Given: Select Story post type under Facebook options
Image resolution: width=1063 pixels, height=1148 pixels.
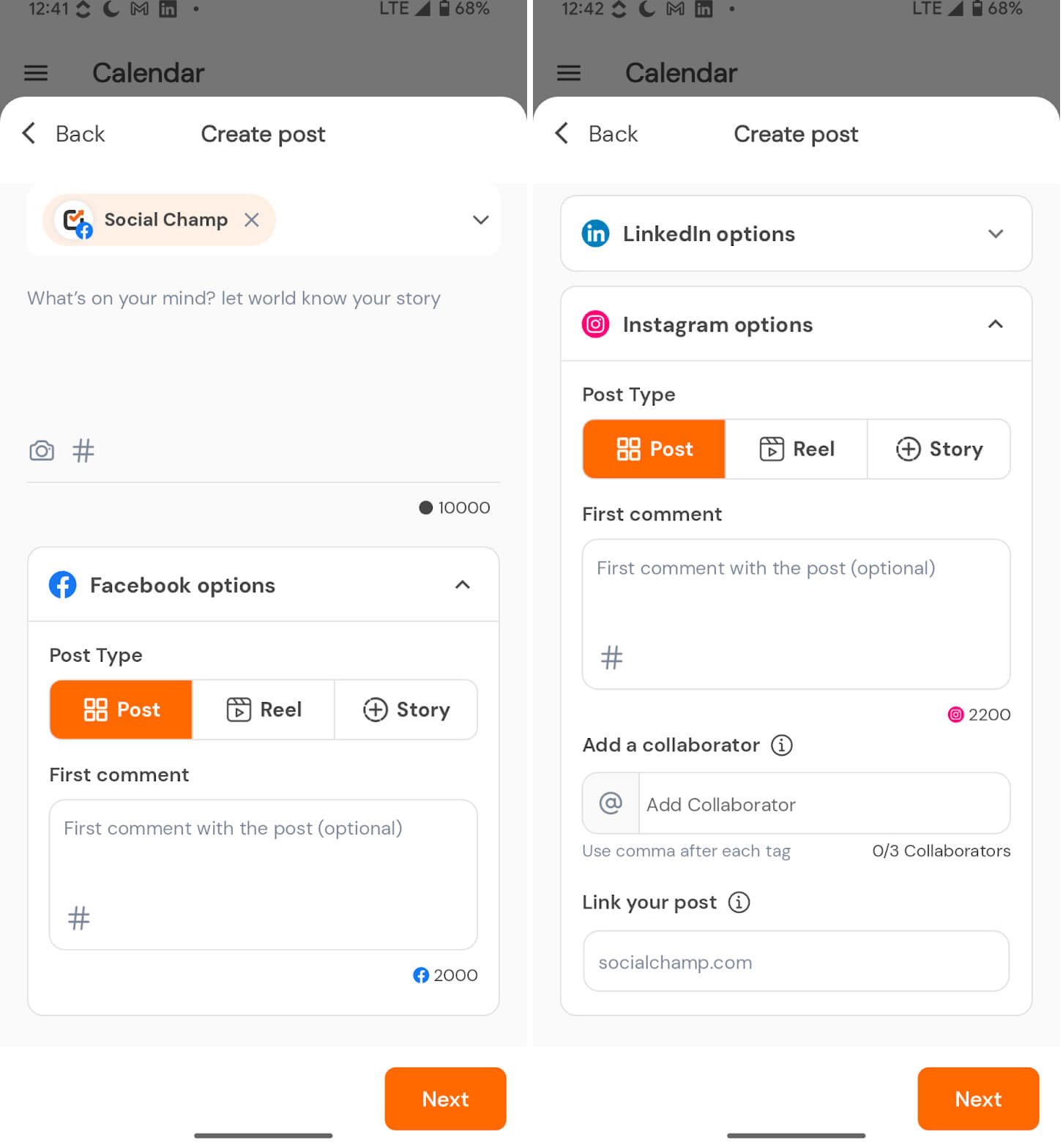Looking at the screenshot, I should 407,711.
